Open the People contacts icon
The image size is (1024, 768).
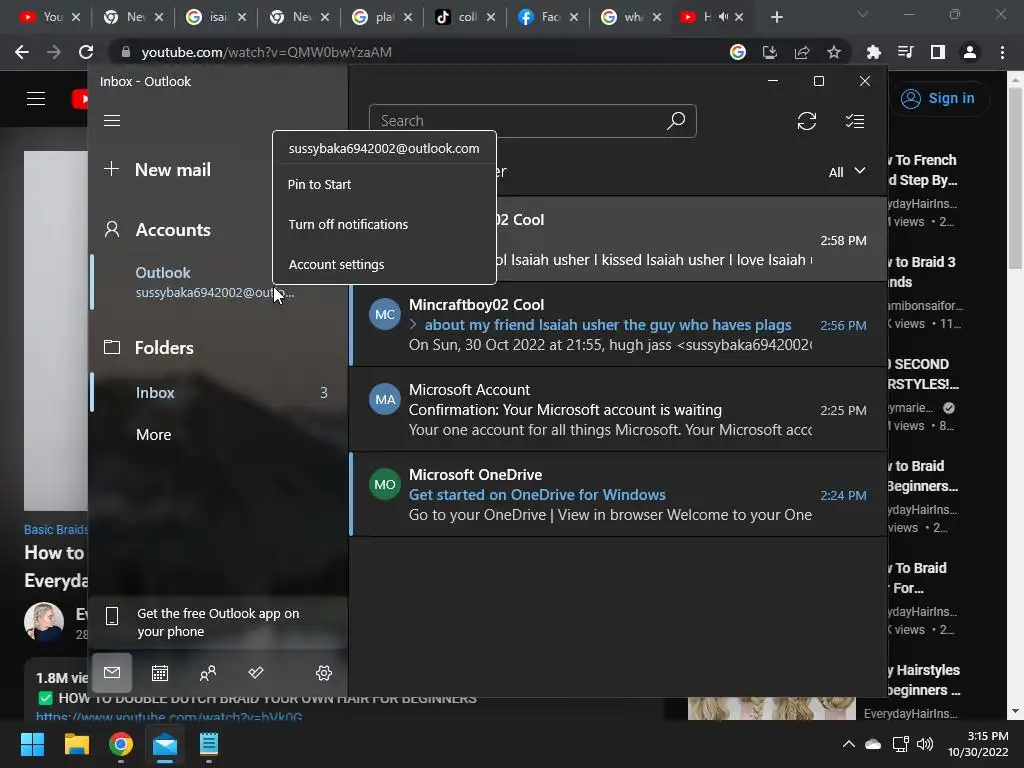[x=208, y=673]
